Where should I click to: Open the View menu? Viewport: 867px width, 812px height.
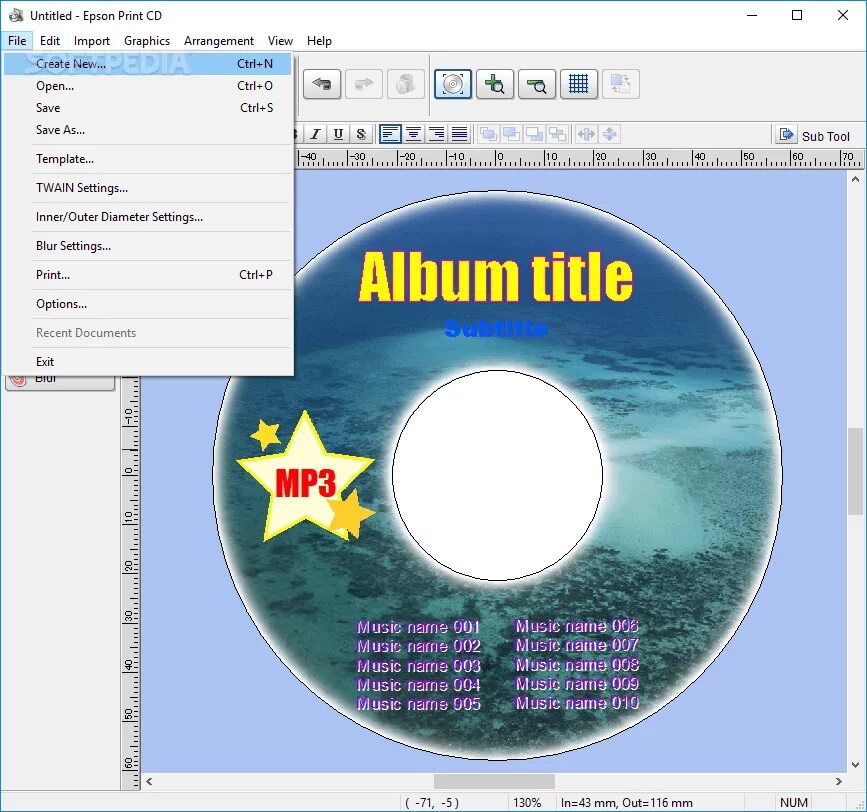click(x=280, y=41)
